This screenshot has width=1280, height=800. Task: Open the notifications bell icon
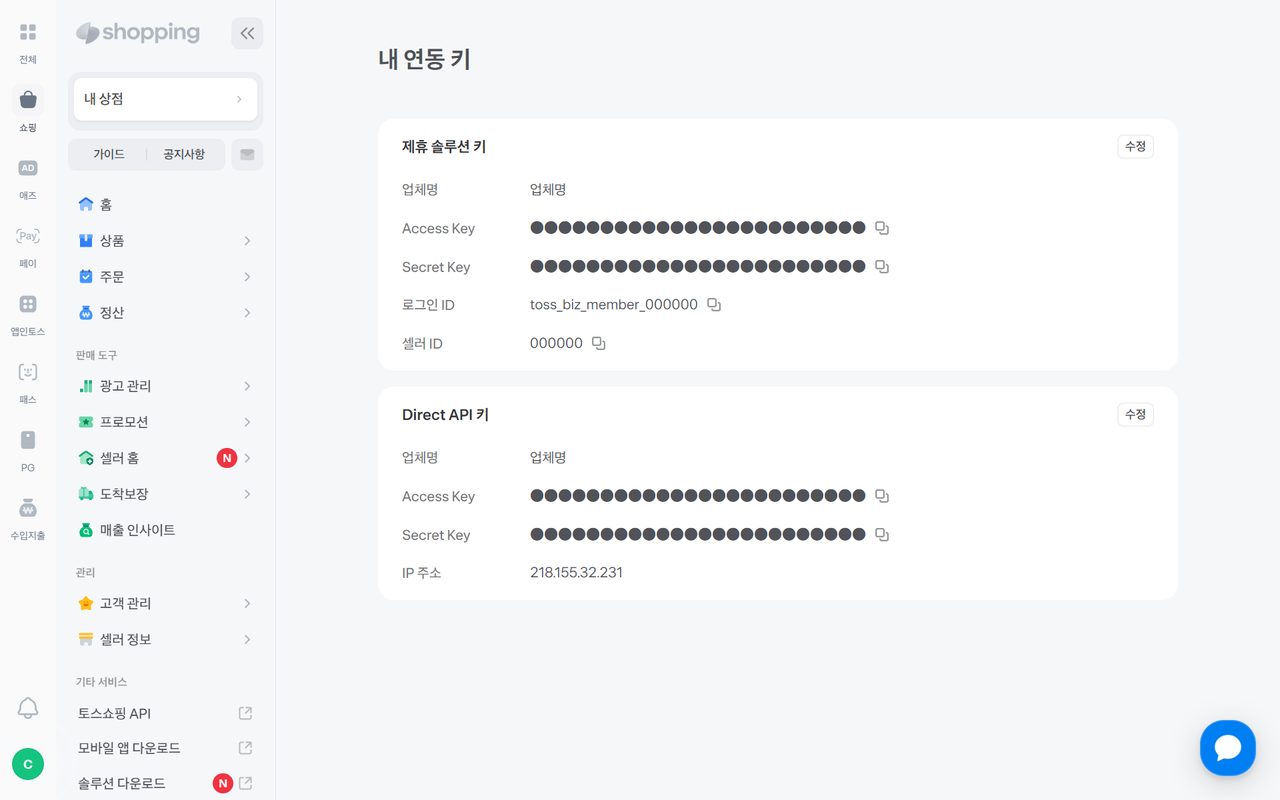(28, 709)
